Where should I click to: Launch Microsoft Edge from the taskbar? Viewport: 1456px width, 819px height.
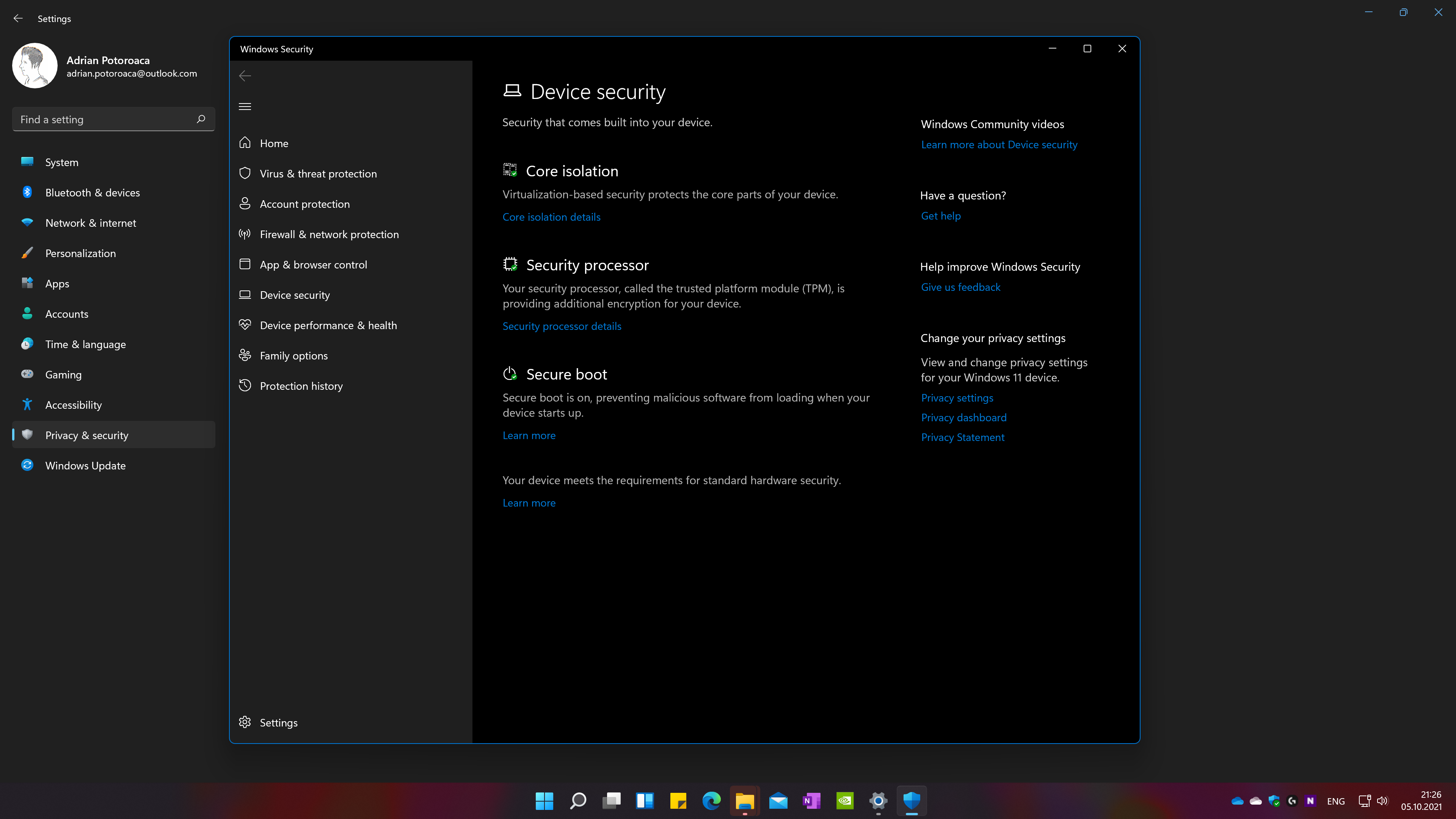click(711, 800)
